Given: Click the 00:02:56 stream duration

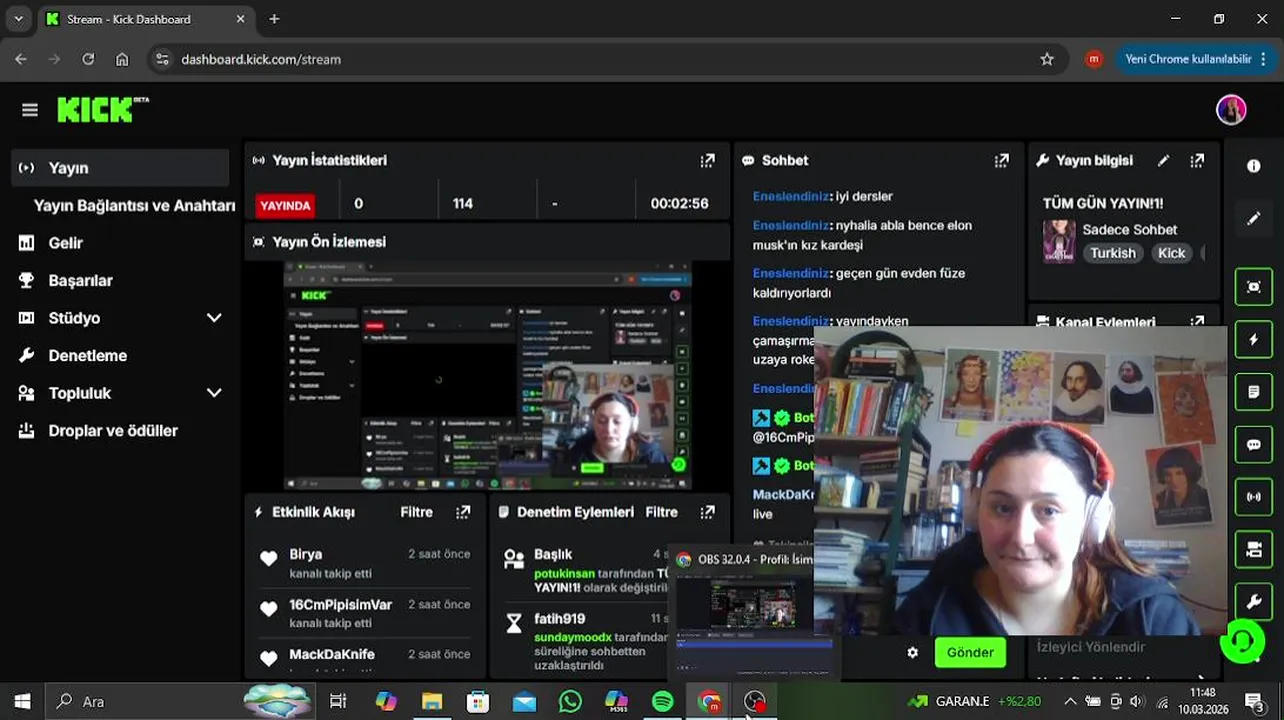Looking at the screenshot, I should (x=679, y=203).
